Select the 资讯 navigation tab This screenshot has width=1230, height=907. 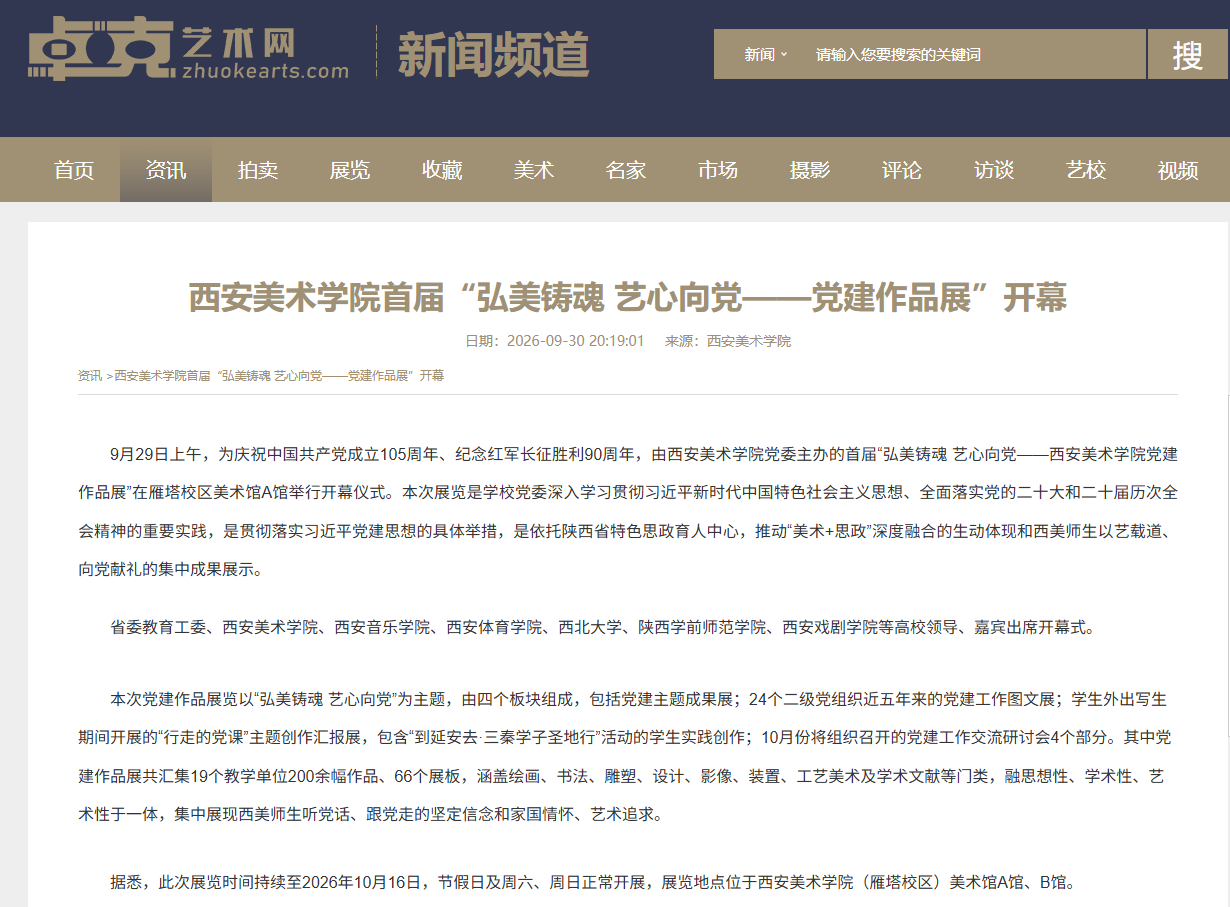tap(166, 170)
